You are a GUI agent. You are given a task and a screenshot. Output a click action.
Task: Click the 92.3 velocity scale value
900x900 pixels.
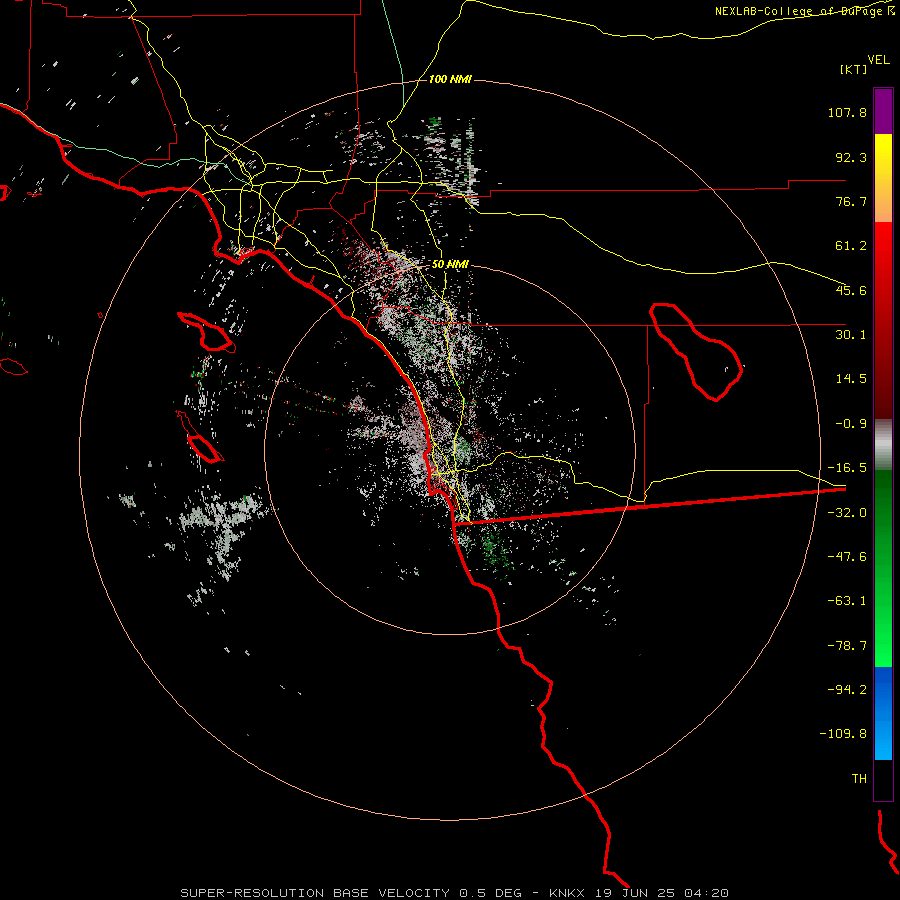tap(851, 157)
